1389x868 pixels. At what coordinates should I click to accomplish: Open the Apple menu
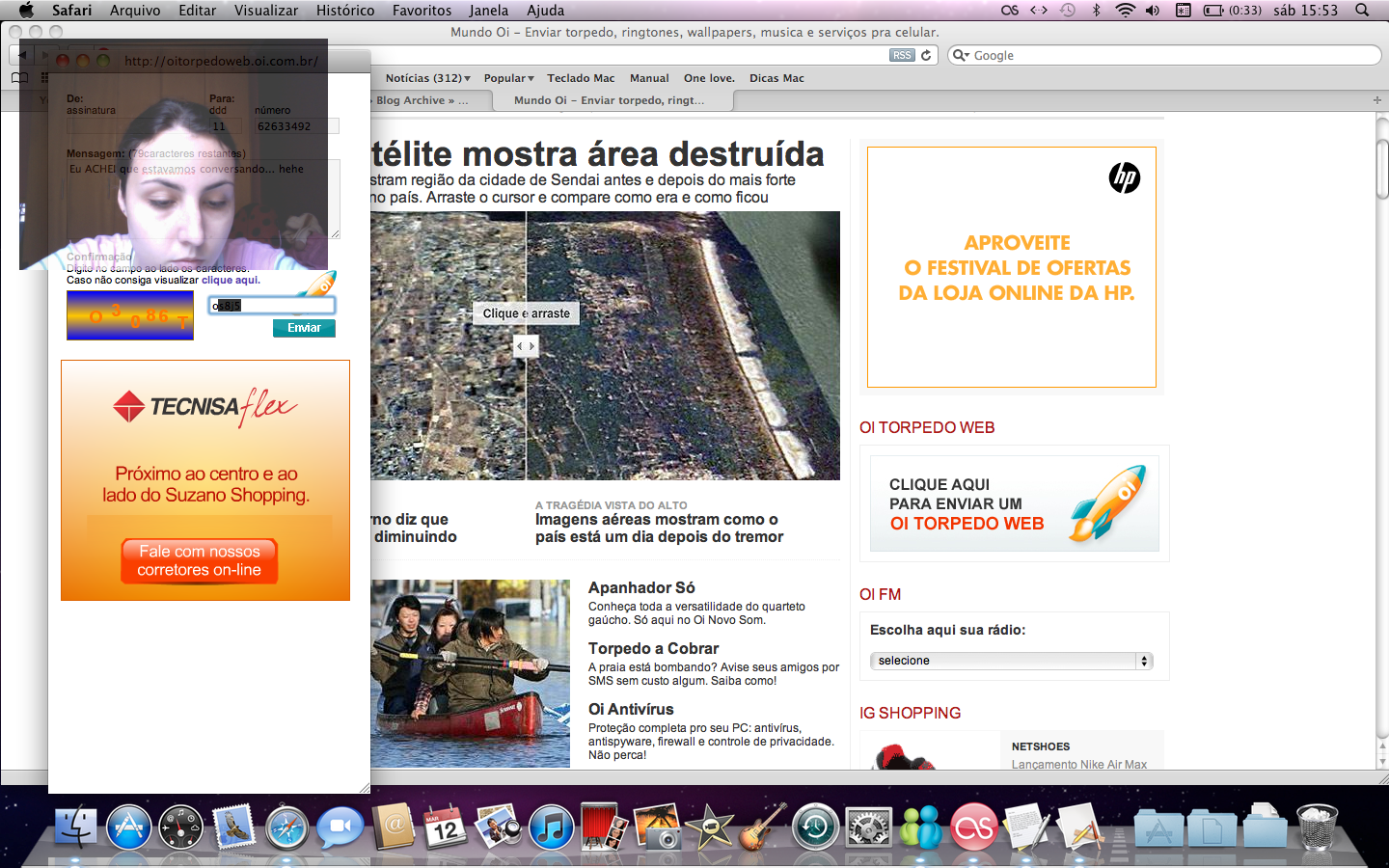tap(26, 10)
